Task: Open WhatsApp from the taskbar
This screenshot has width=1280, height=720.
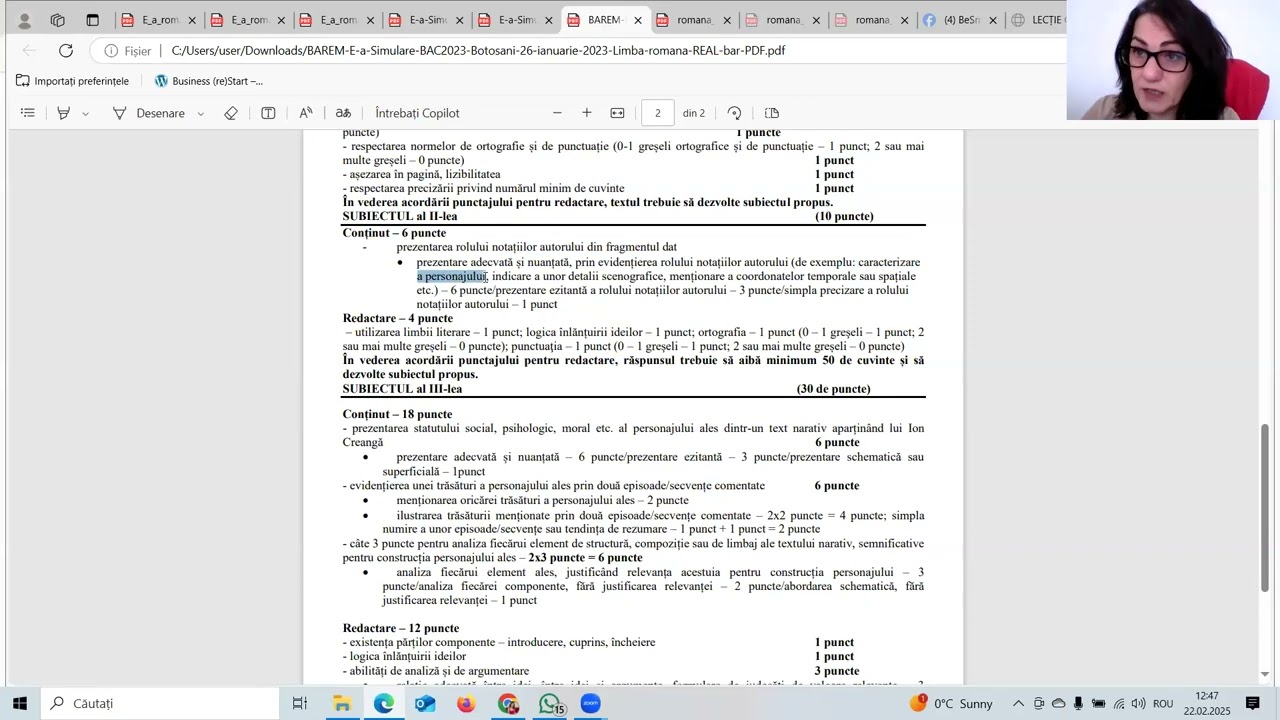Action: click(550, 703)
